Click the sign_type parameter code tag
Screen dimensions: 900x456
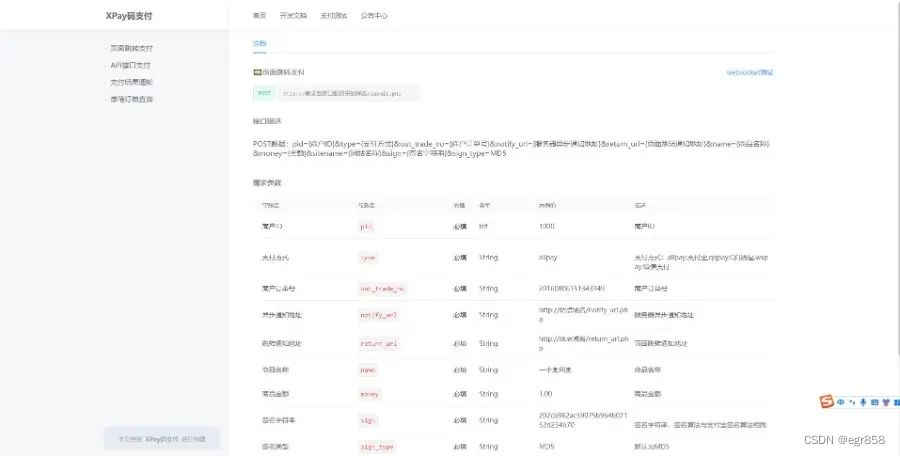(377, 446)
